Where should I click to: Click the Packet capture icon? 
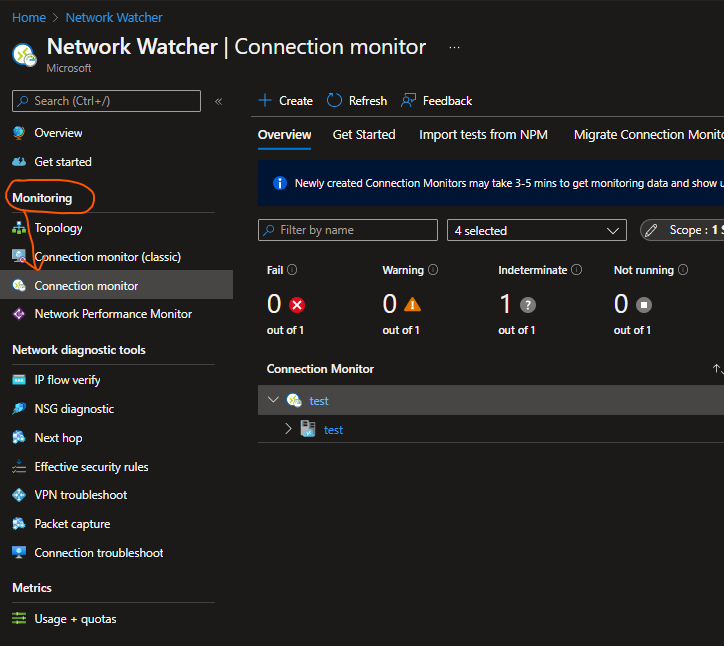19,524
